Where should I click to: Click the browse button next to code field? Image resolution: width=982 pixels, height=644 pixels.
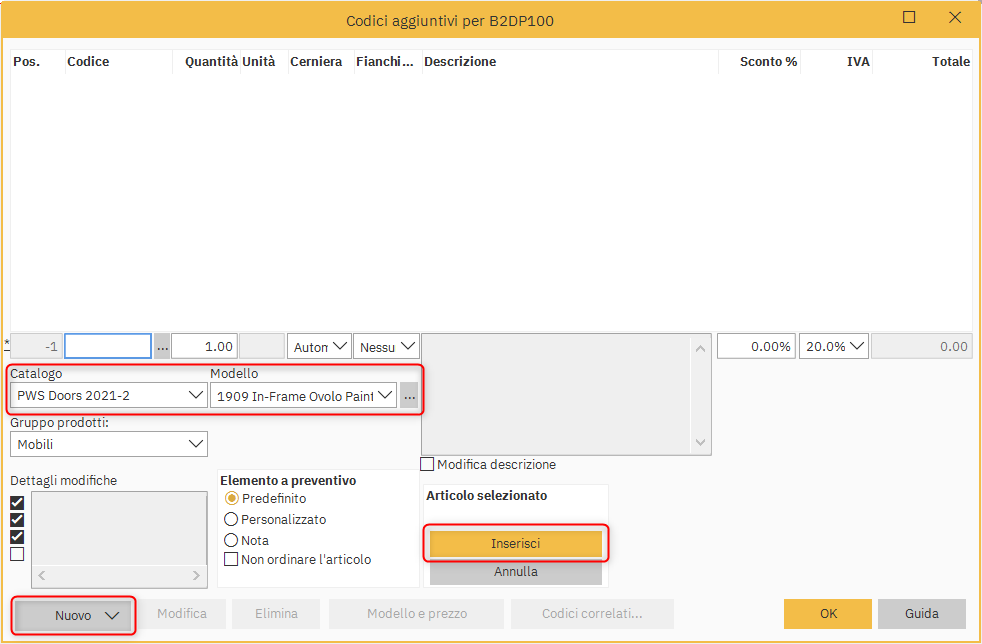click(x=162, y=347)
